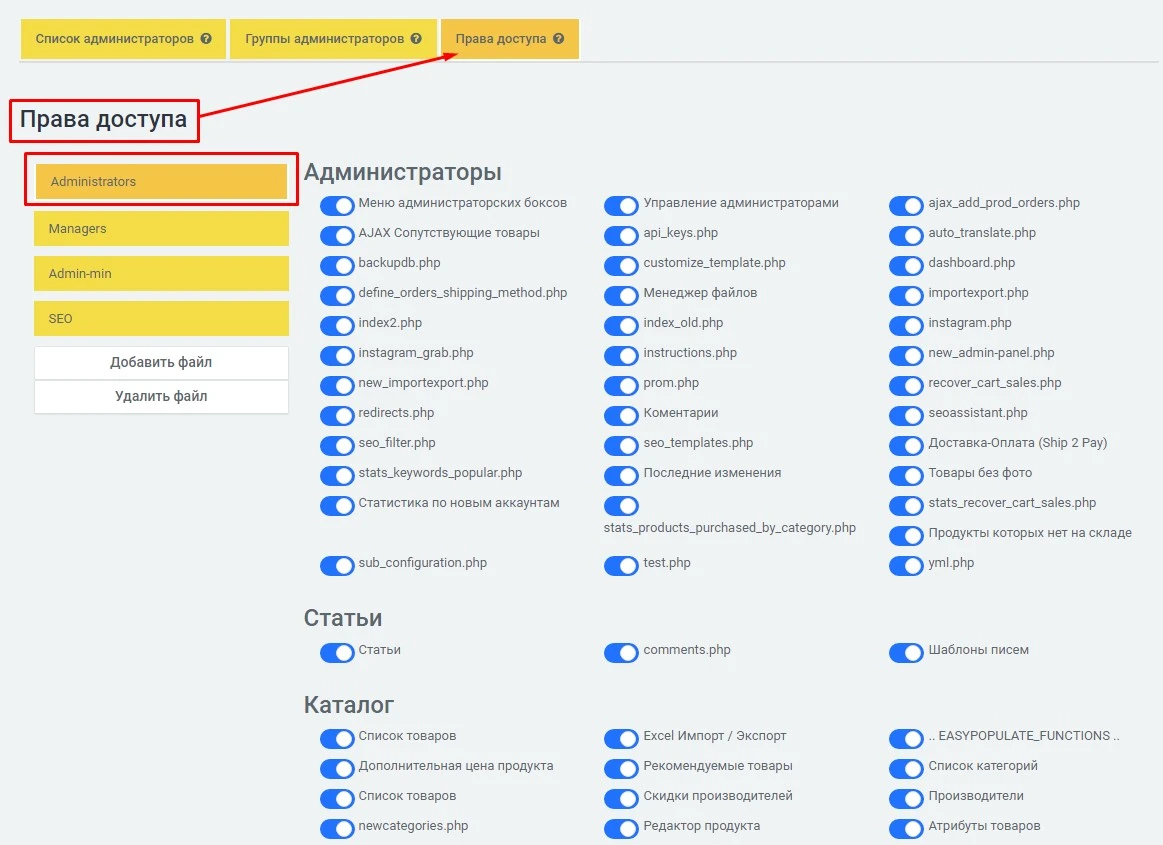Toggle Шаблоны писем permission
1163x845 pixels.
(906, 653)
